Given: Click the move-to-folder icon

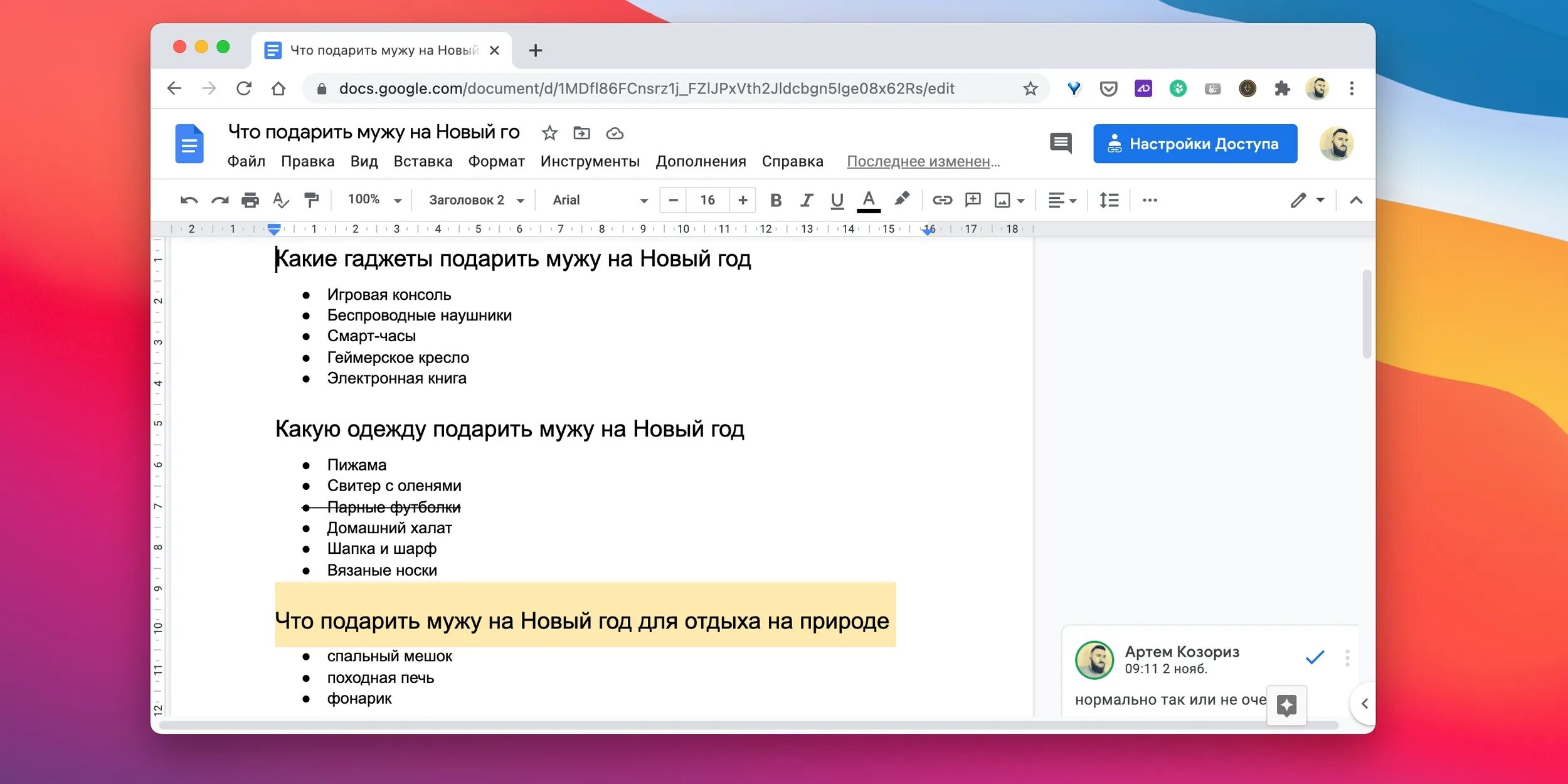Looking at the screenshot, I should 582,133.
